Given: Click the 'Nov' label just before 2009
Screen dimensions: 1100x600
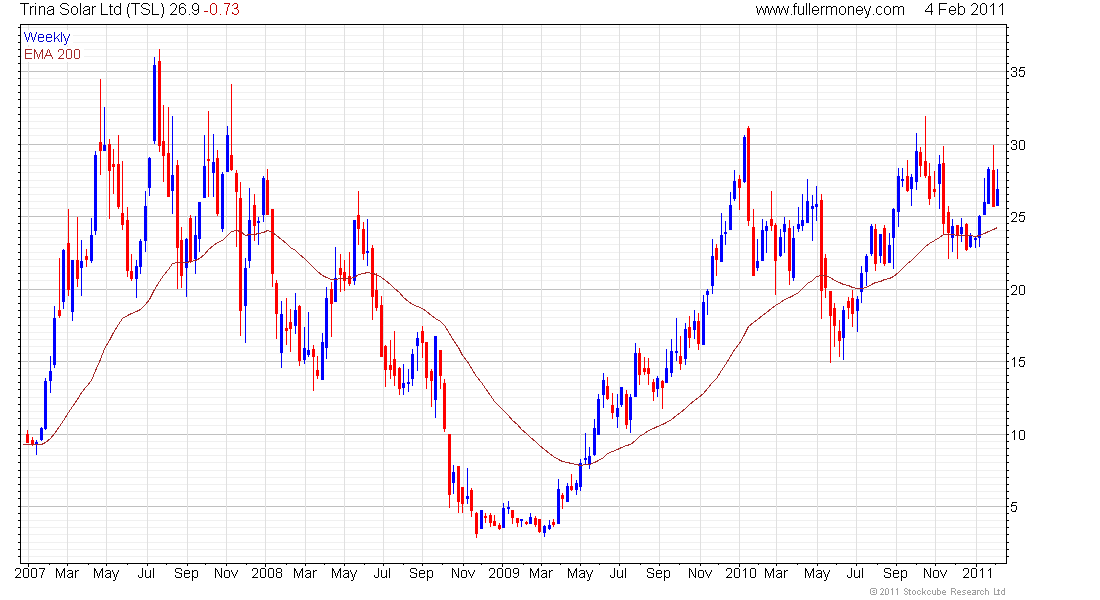Looking at the screenshot, I should tap(463, 573).
